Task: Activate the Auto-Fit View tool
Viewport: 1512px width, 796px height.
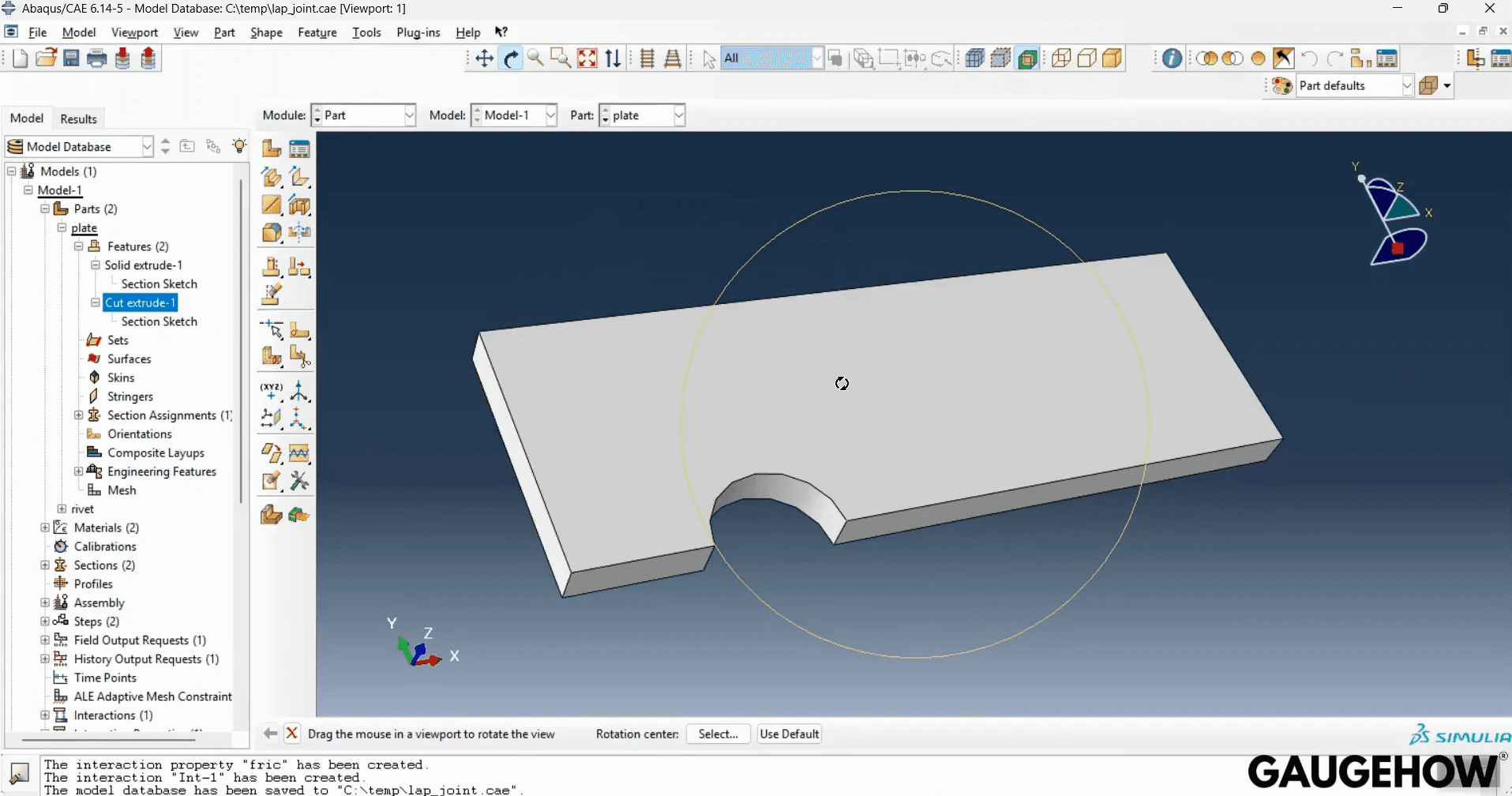Action: (x=588, y=58)
